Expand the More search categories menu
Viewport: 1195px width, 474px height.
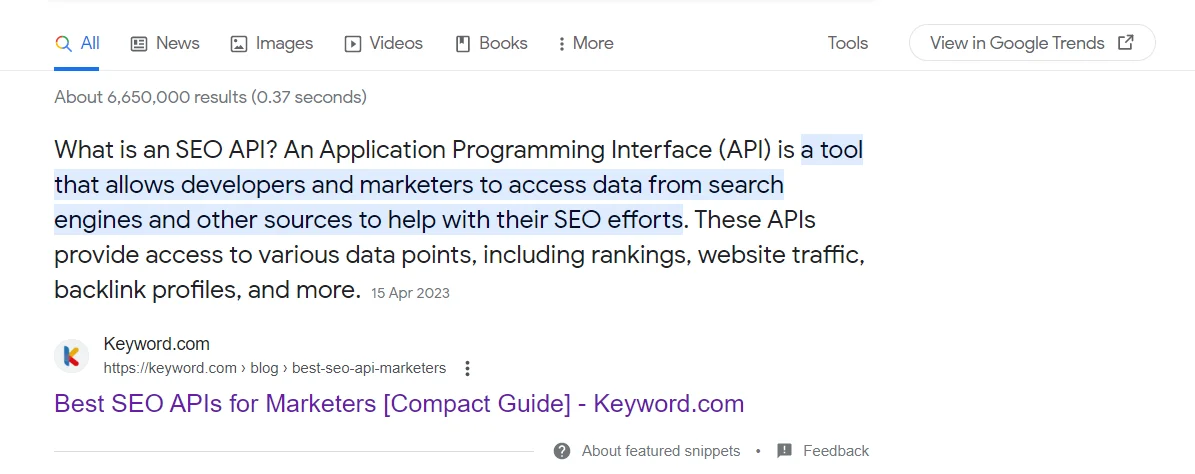coord(586,43)
